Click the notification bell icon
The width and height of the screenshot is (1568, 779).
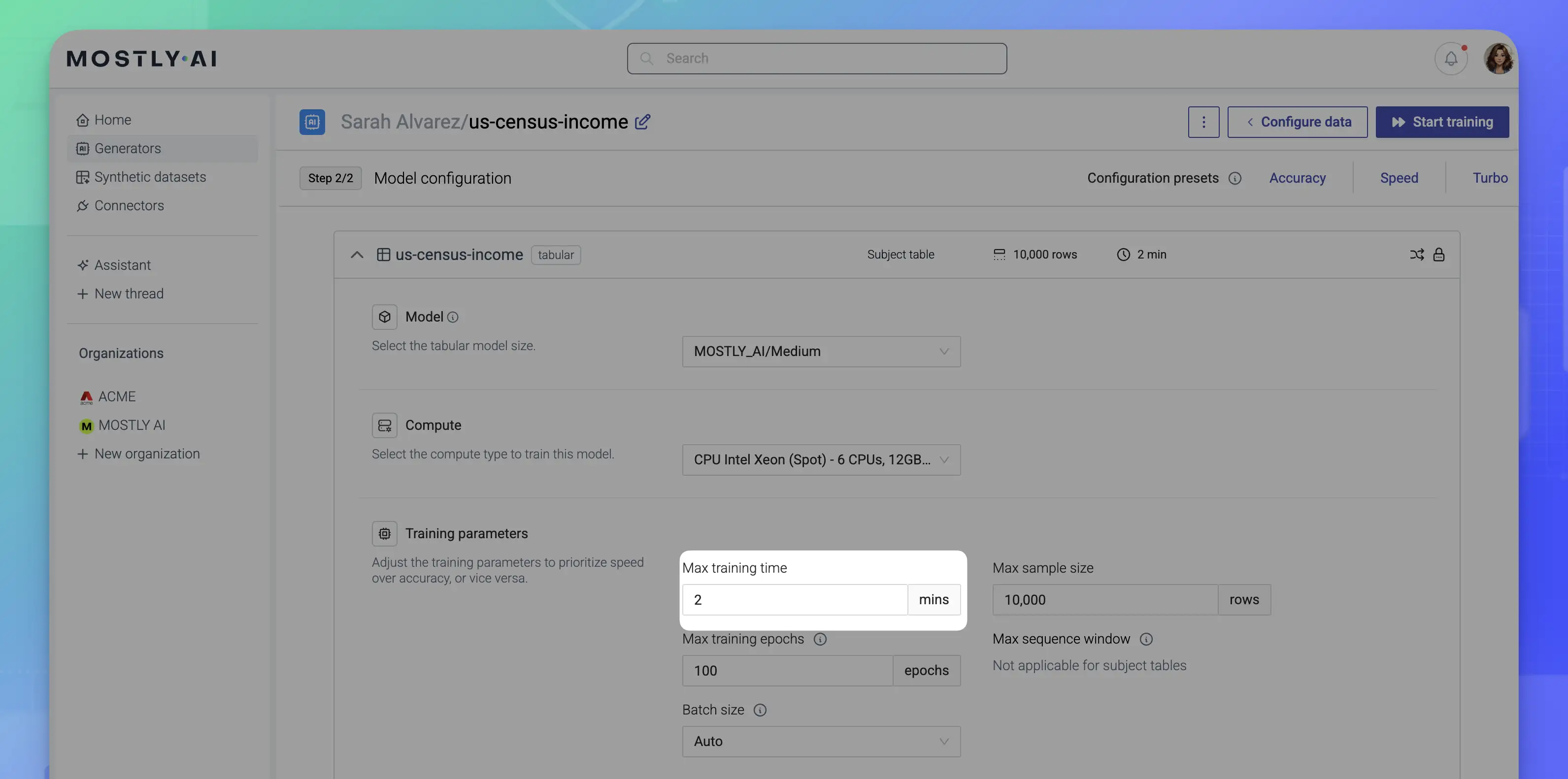[1451, 57]
